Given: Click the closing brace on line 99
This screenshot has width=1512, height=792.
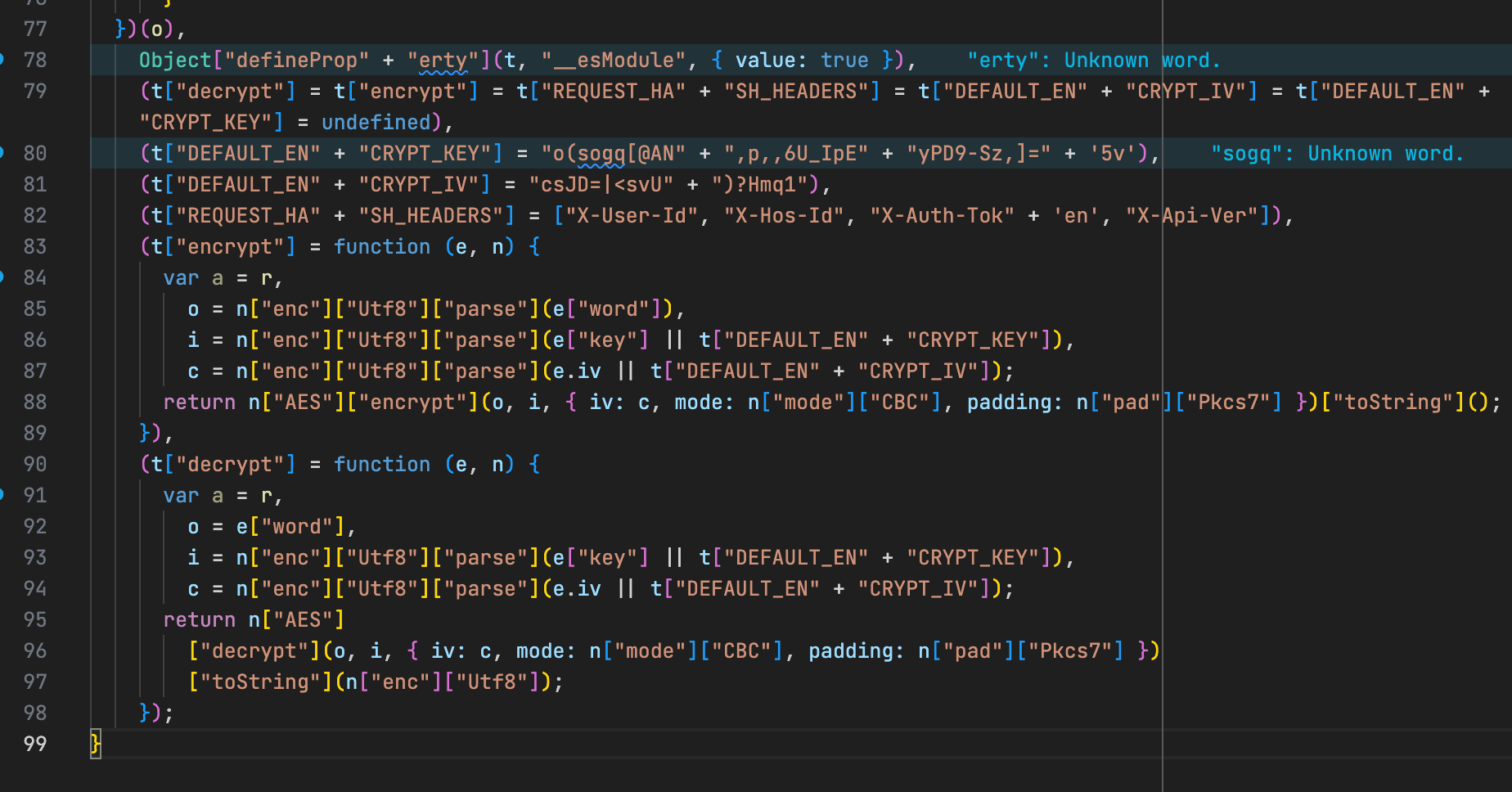Looking at the screenshot, I should coord(95,744).
